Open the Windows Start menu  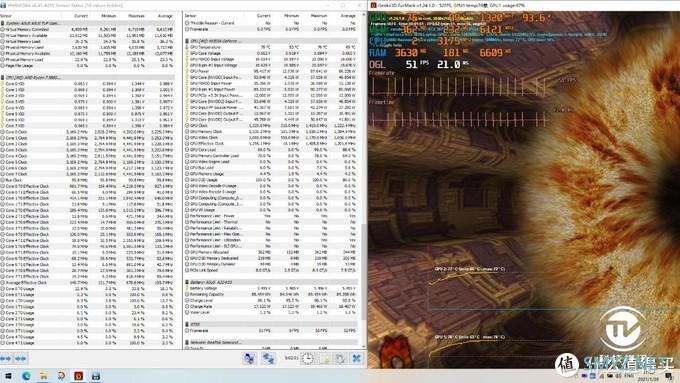click(x=8, y=376)
